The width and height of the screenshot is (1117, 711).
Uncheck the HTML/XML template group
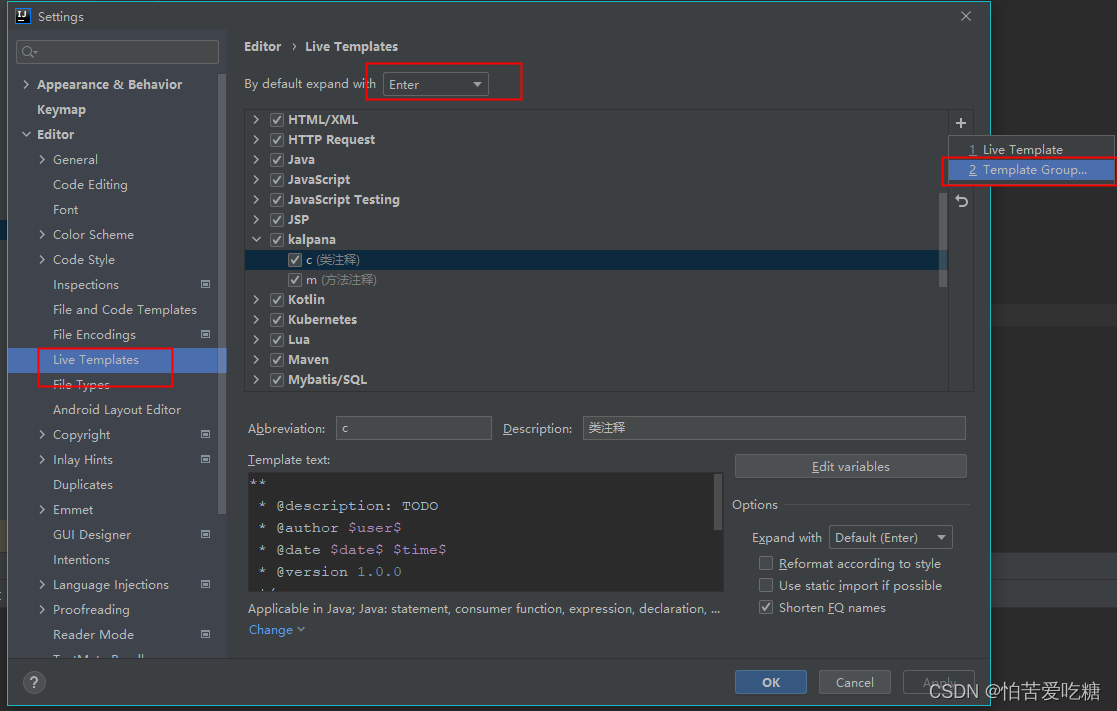[277, 120]
